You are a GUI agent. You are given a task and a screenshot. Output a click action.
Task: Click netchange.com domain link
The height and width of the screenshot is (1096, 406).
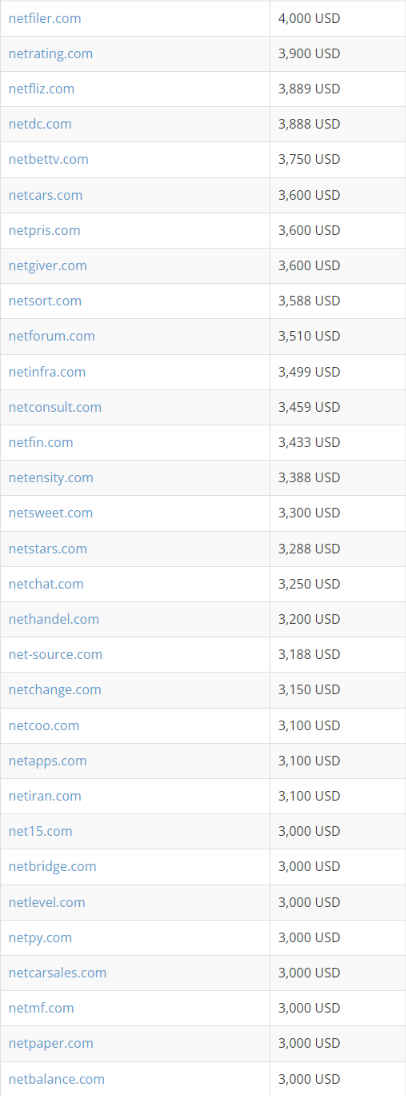[55, 690]
